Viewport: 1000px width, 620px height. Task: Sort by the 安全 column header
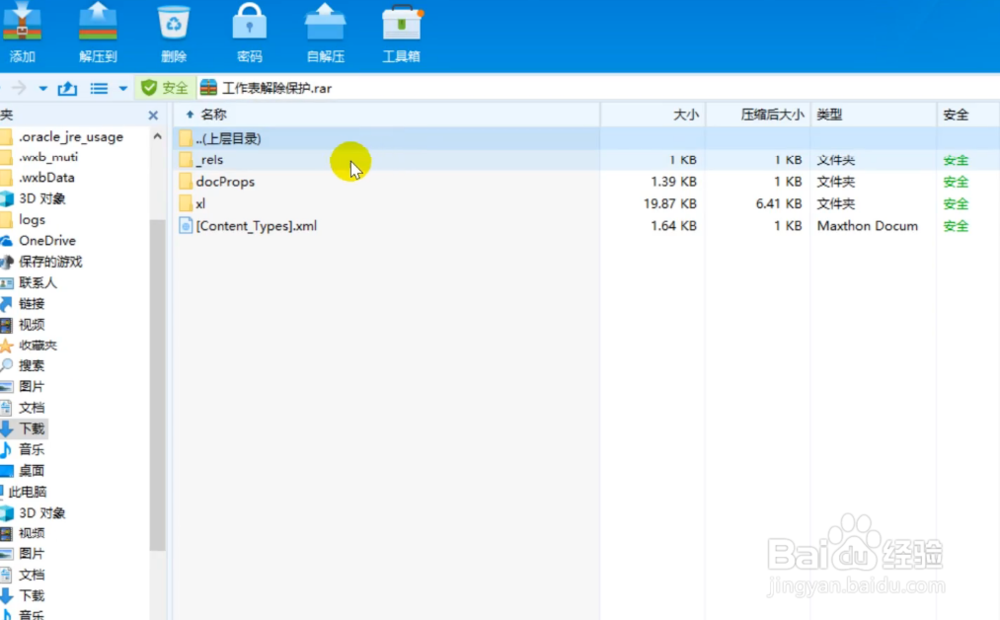tap(968, 115)
